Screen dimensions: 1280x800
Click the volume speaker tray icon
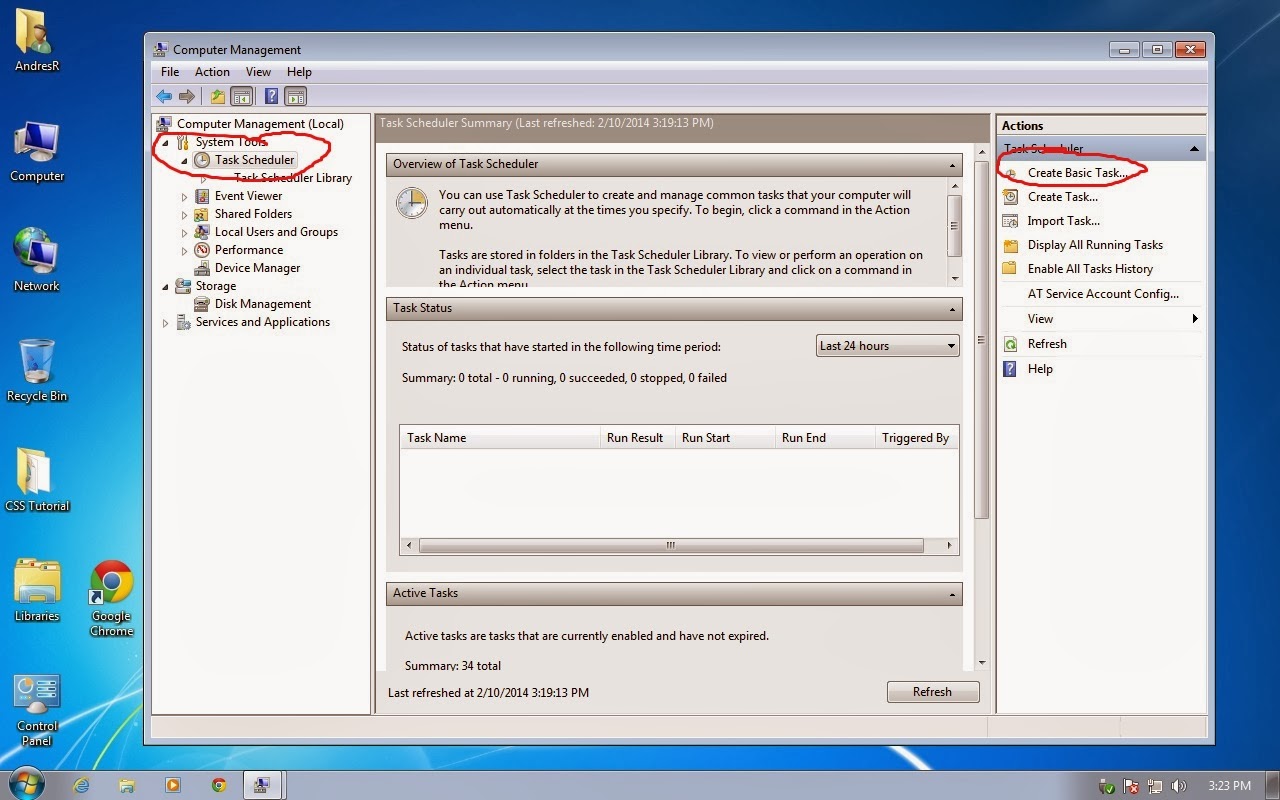pyautogui.click(x=1178, y=786)
